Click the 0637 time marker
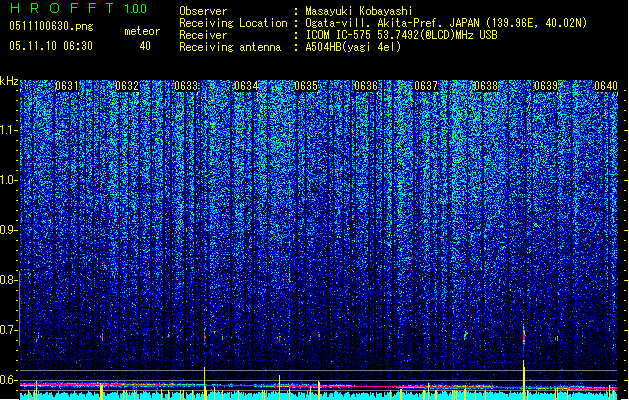The image size is (629, 400). [426, 86]
